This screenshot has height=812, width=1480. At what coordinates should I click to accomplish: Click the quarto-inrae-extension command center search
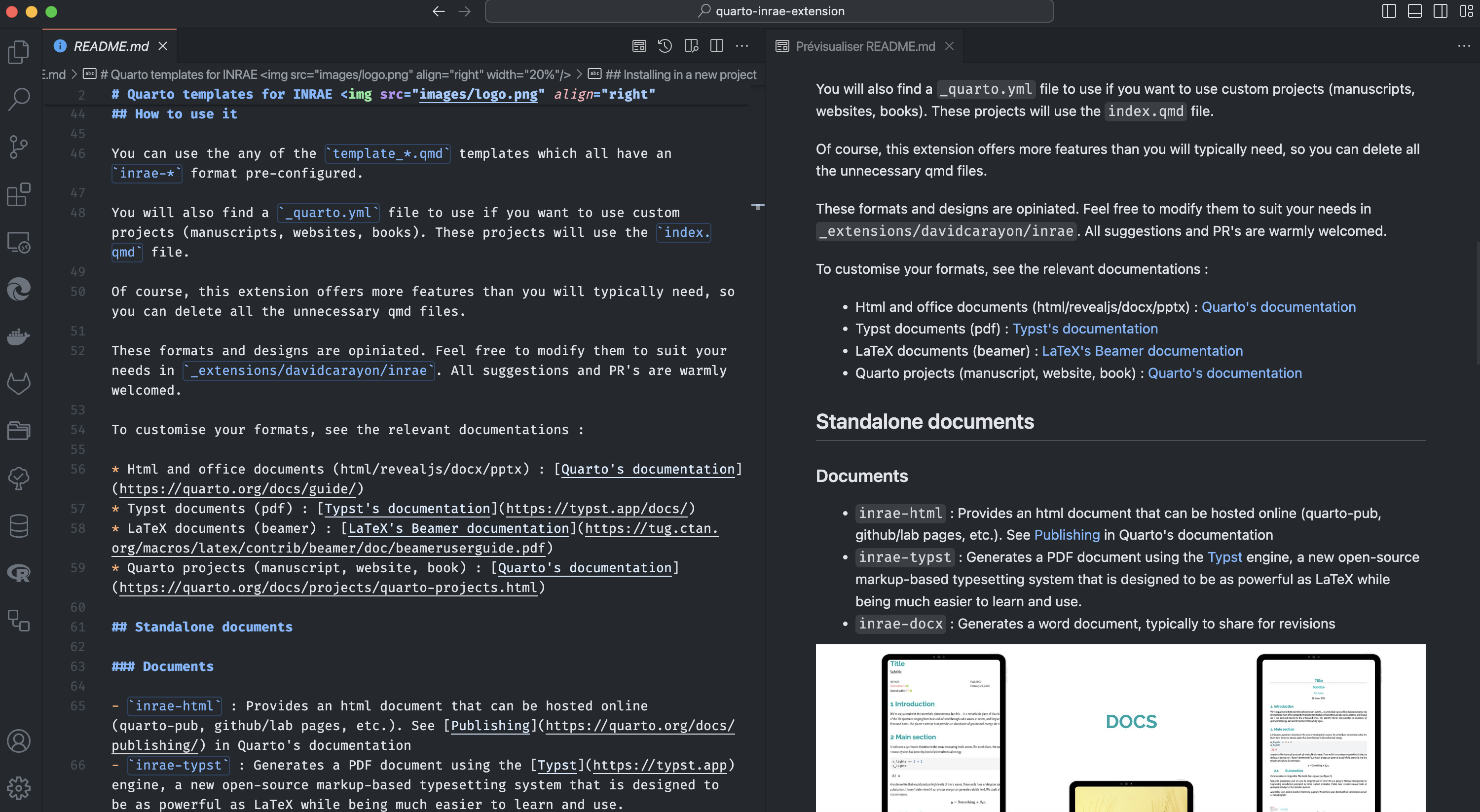769,11
